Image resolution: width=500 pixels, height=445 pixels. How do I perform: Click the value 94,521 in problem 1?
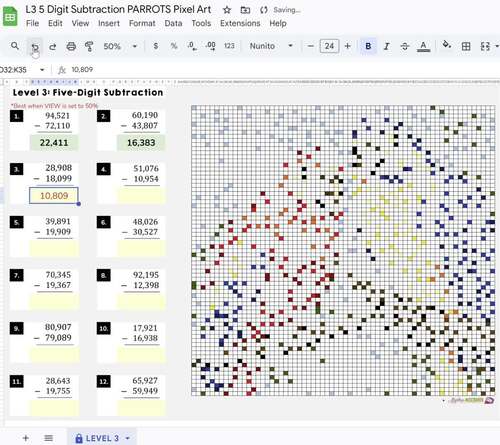coord(57,116)
